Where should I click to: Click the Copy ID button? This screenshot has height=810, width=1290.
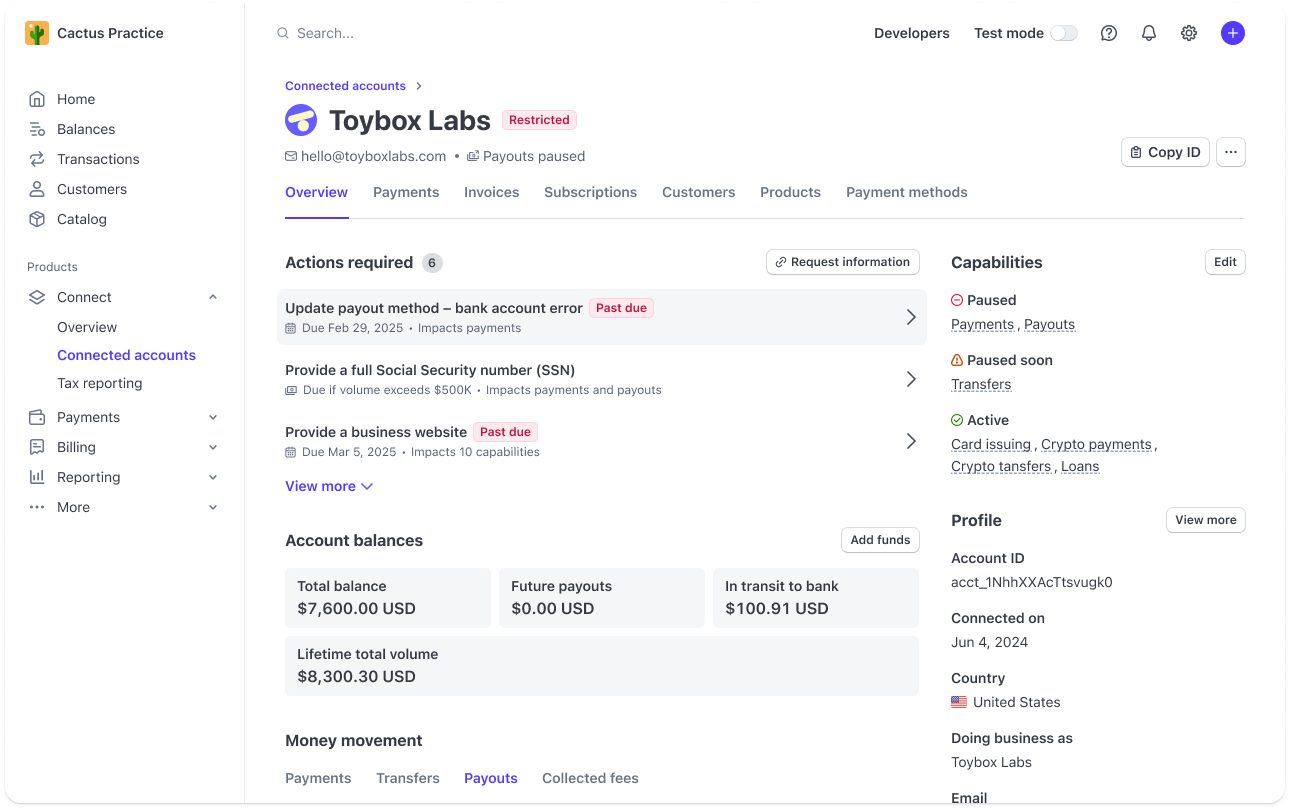[x=1166, y=152]
